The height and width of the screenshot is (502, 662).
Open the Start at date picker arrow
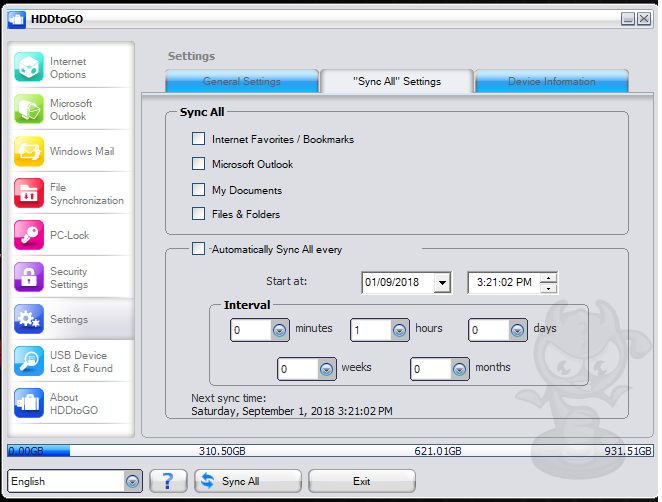(x=442, y=282)
